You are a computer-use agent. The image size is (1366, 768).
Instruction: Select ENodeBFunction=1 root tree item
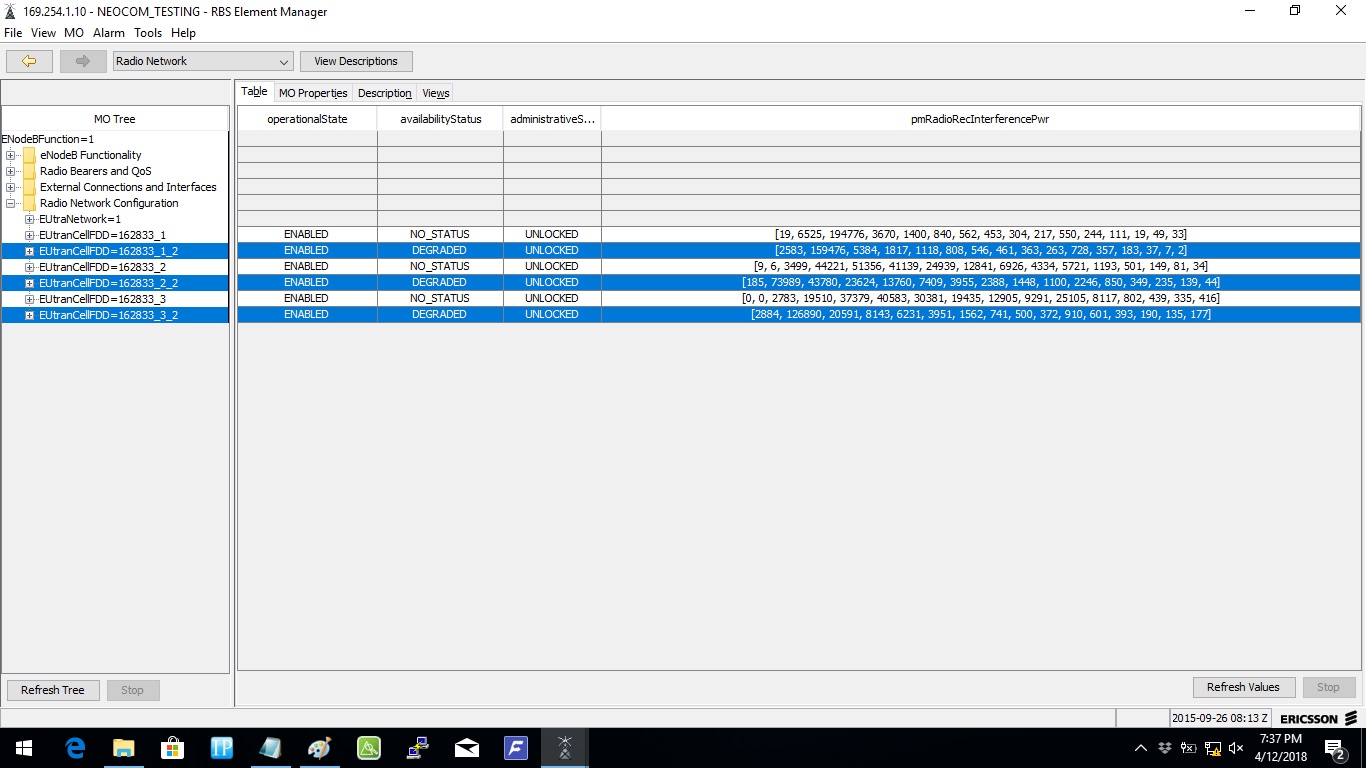tap(48, 139)
